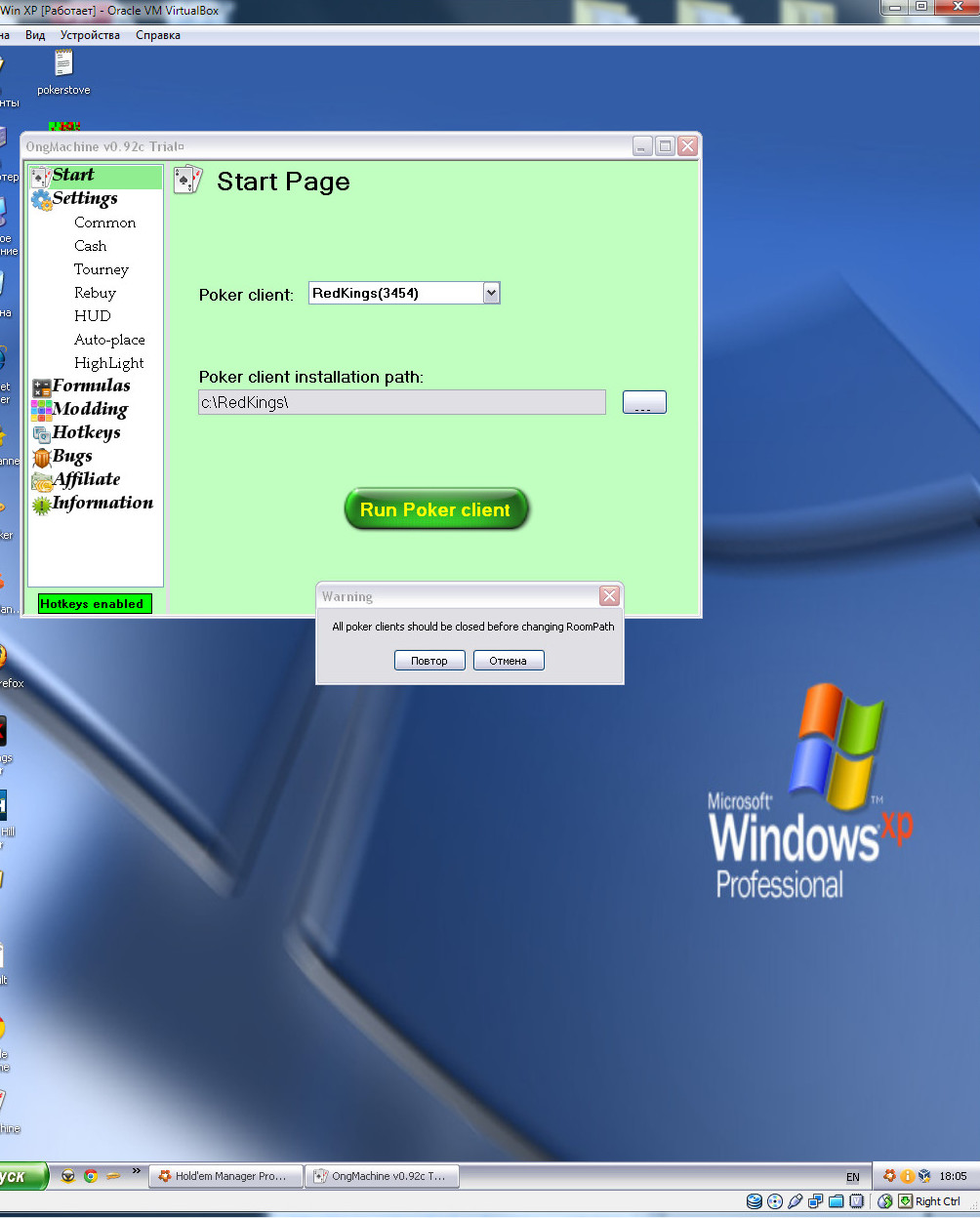The width and height of the screenshot is (980, 1218).
Task: Launch Chrome from the quick launch bar
Action: (91, 1176)
